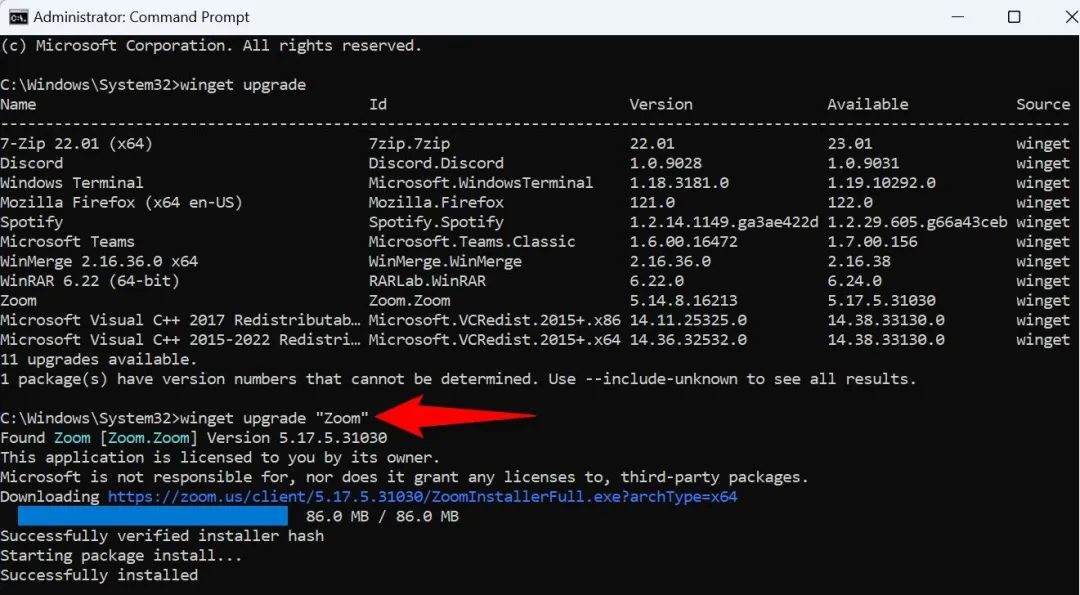Click the "Successfully installed" line
1080x595 pixels.
[99, 575]
